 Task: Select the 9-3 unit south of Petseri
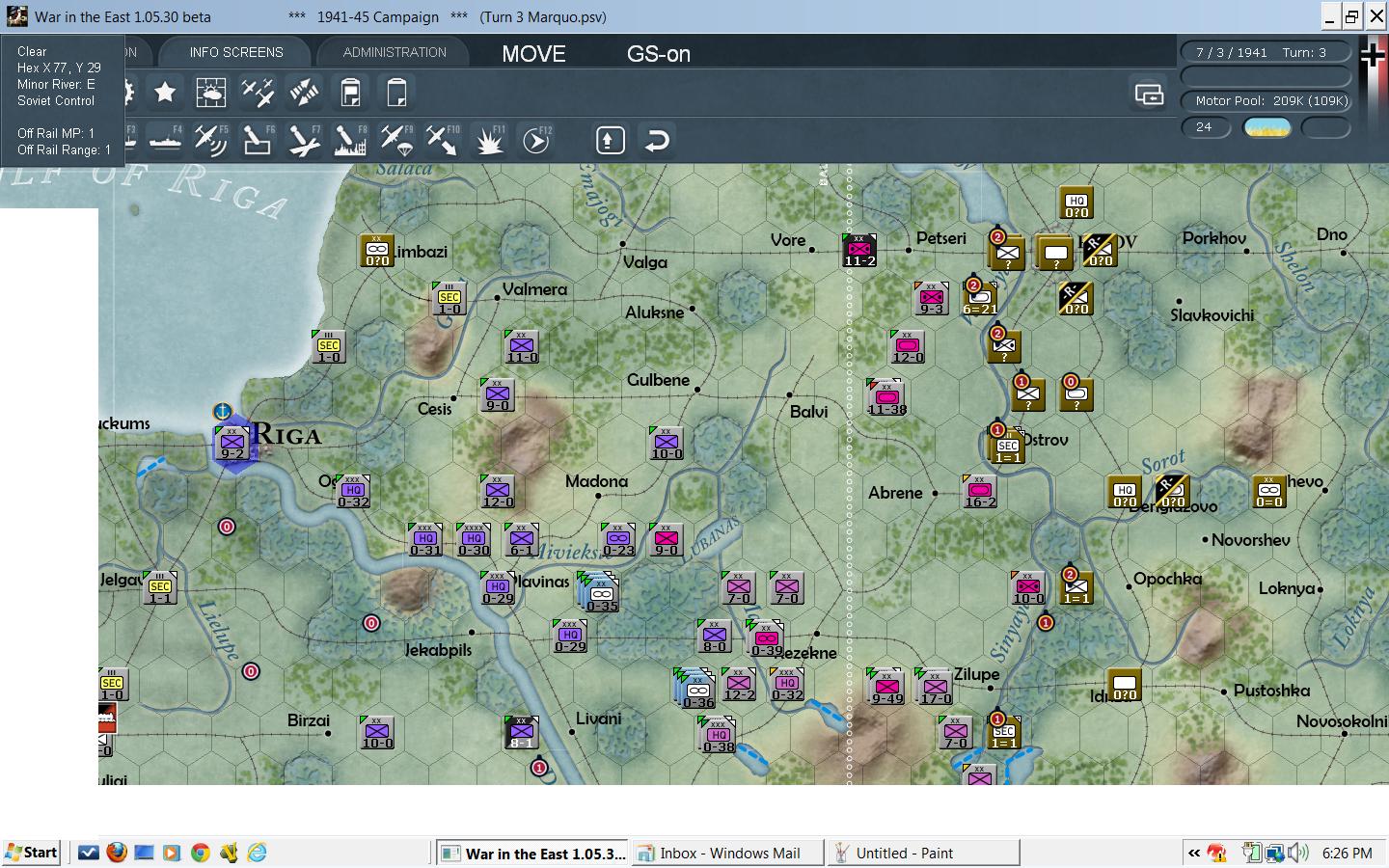(931, 298)
